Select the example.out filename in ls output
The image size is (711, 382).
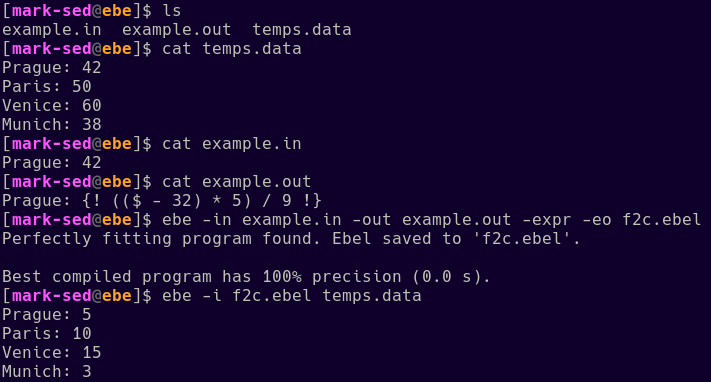[177, 29]
